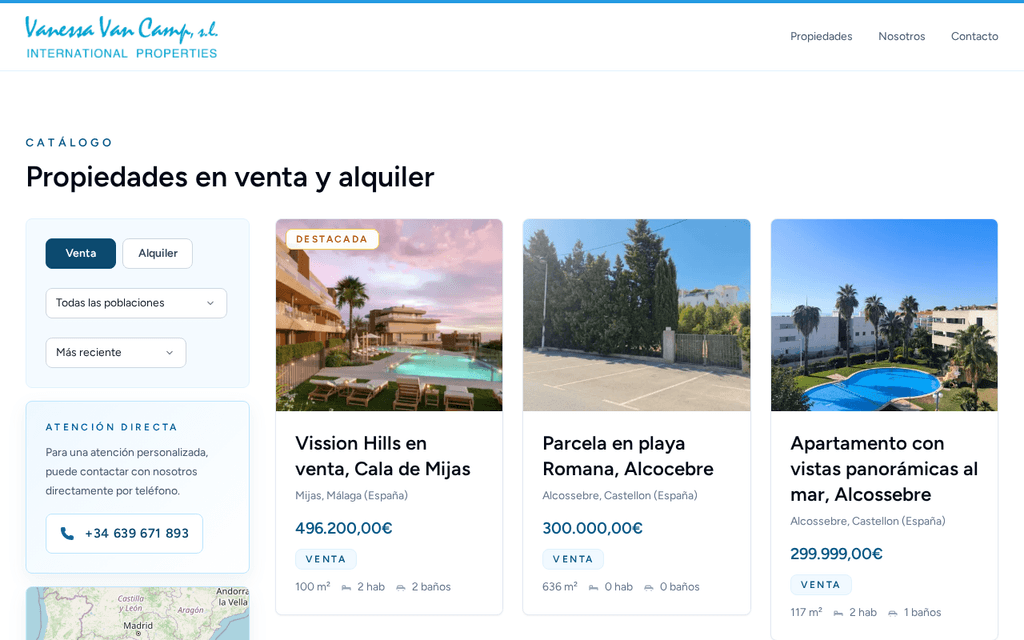The height and width of the screenshot is (640, 1024).
Task: Open the Propiedades menu item
Action: tap(821, 37)
